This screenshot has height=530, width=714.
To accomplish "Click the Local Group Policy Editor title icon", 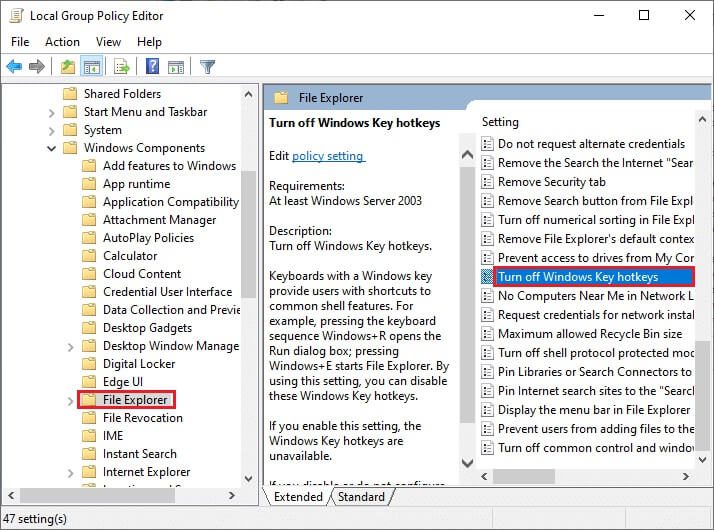I will coord(16,15).
